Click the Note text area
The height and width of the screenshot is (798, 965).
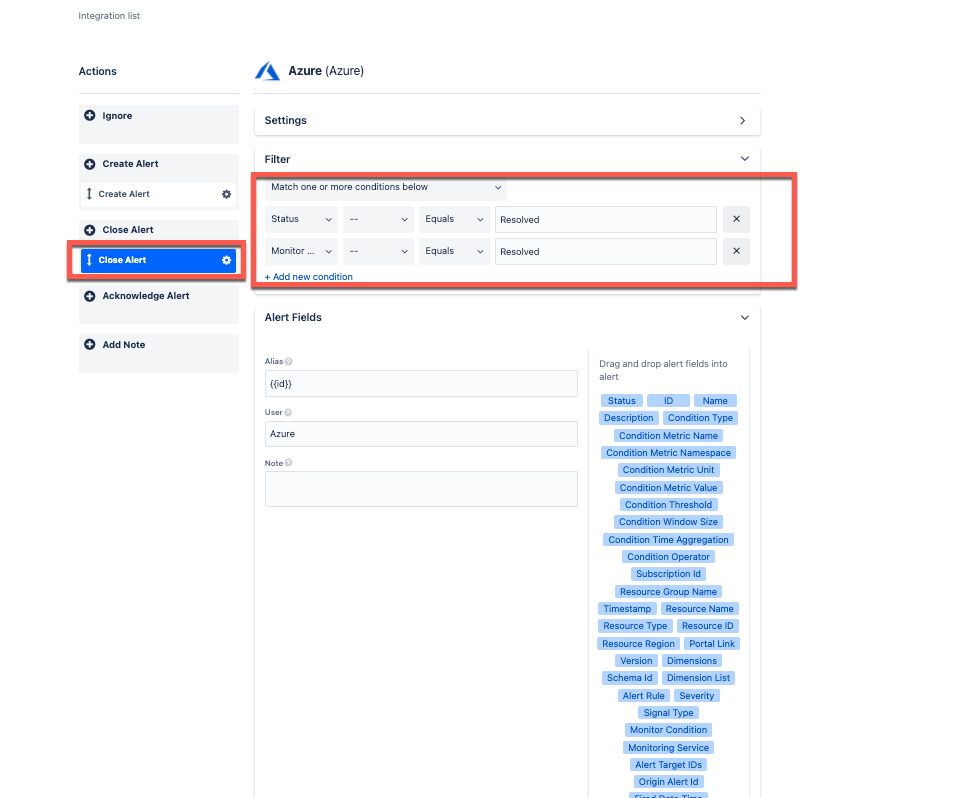point(421,489)
